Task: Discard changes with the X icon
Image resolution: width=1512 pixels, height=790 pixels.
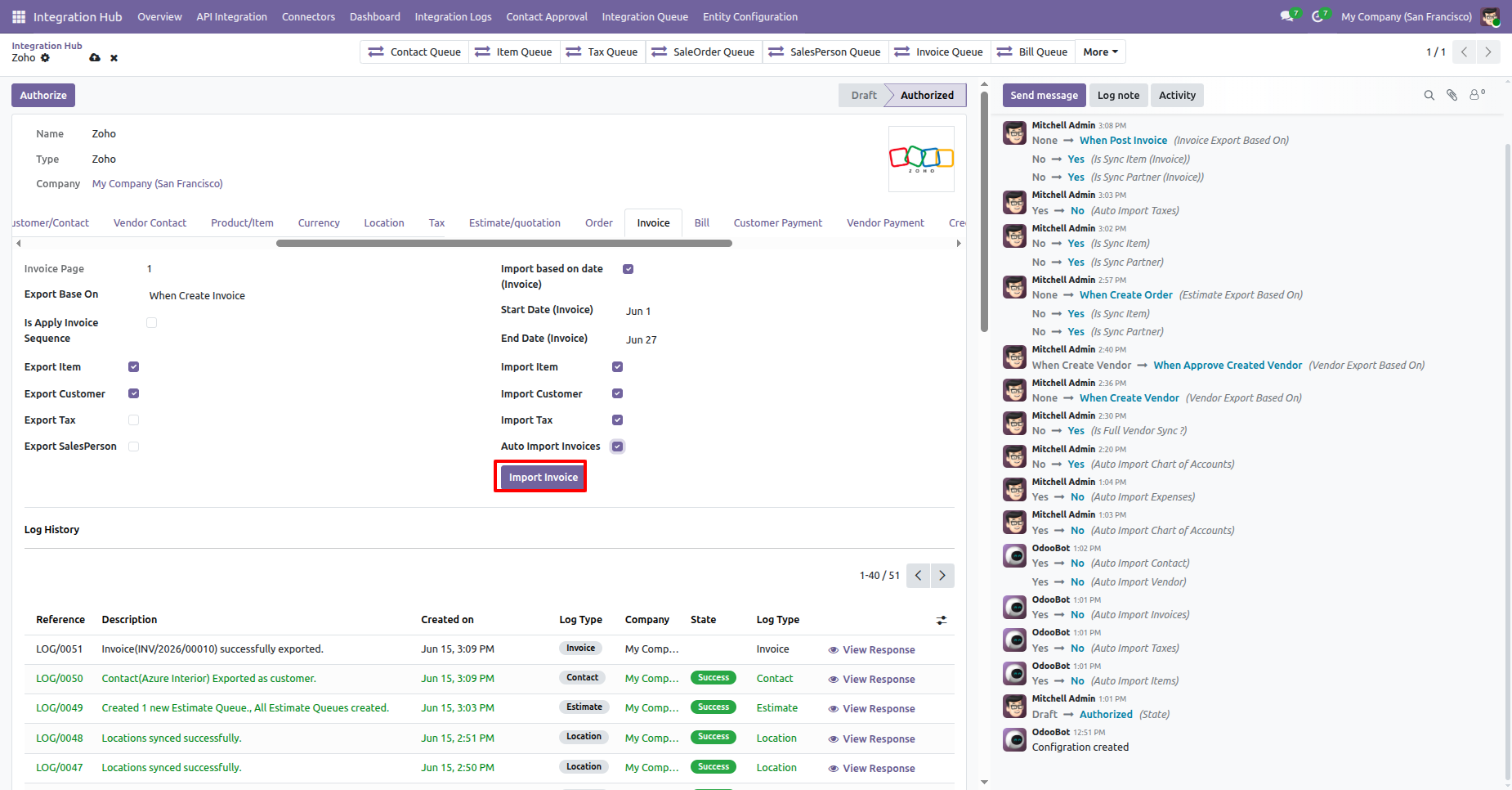Action: tap(114, 58)
